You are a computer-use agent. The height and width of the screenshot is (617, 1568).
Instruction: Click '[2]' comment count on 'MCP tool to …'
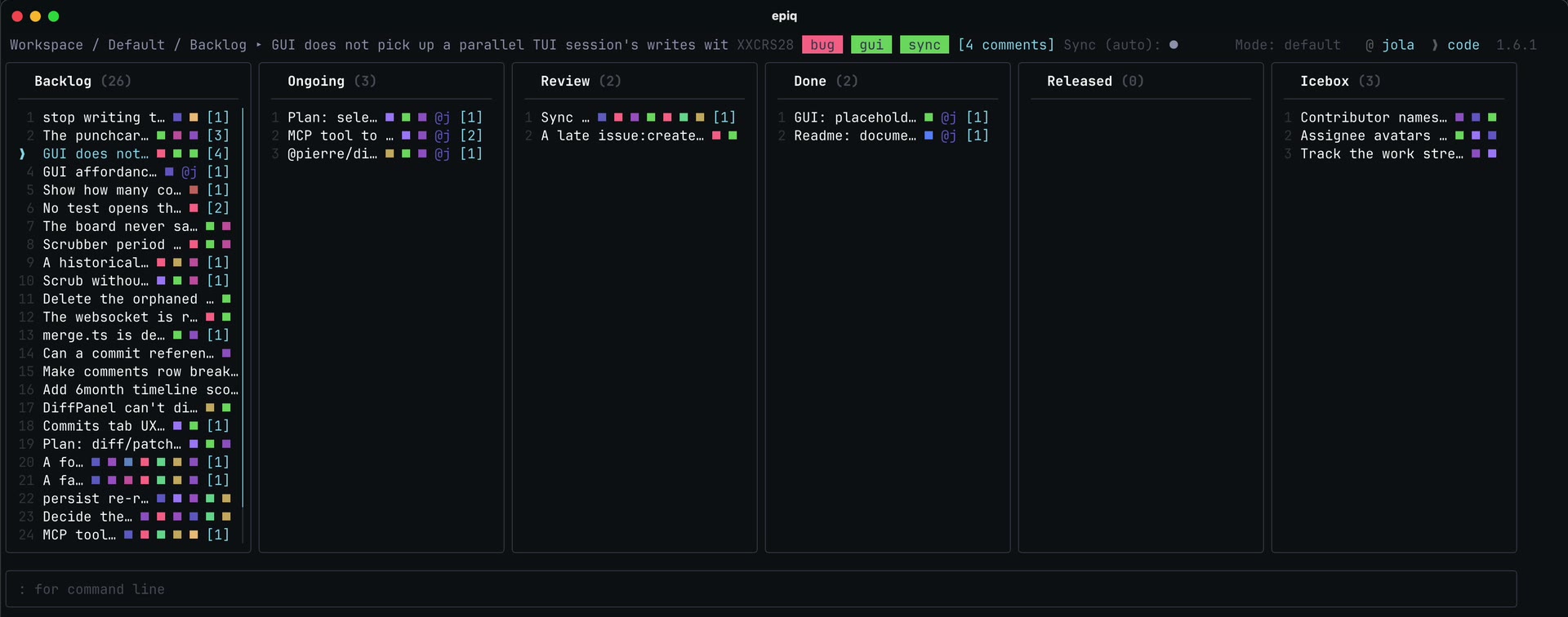tap(471, 135)
